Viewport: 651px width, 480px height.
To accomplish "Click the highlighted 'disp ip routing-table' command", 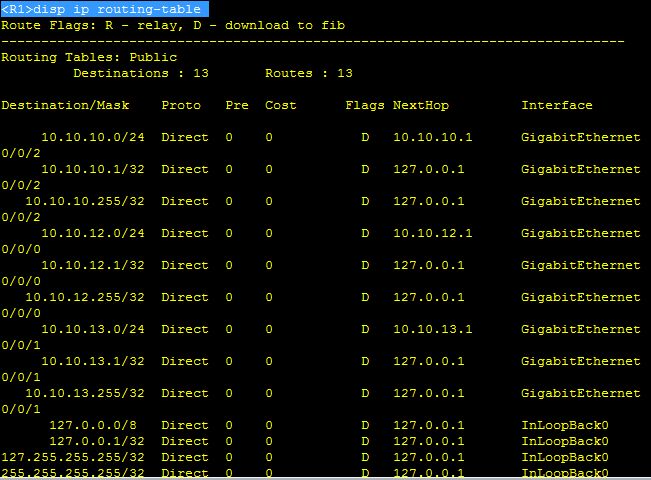I will pyautogui.click(x=105, y=9).
